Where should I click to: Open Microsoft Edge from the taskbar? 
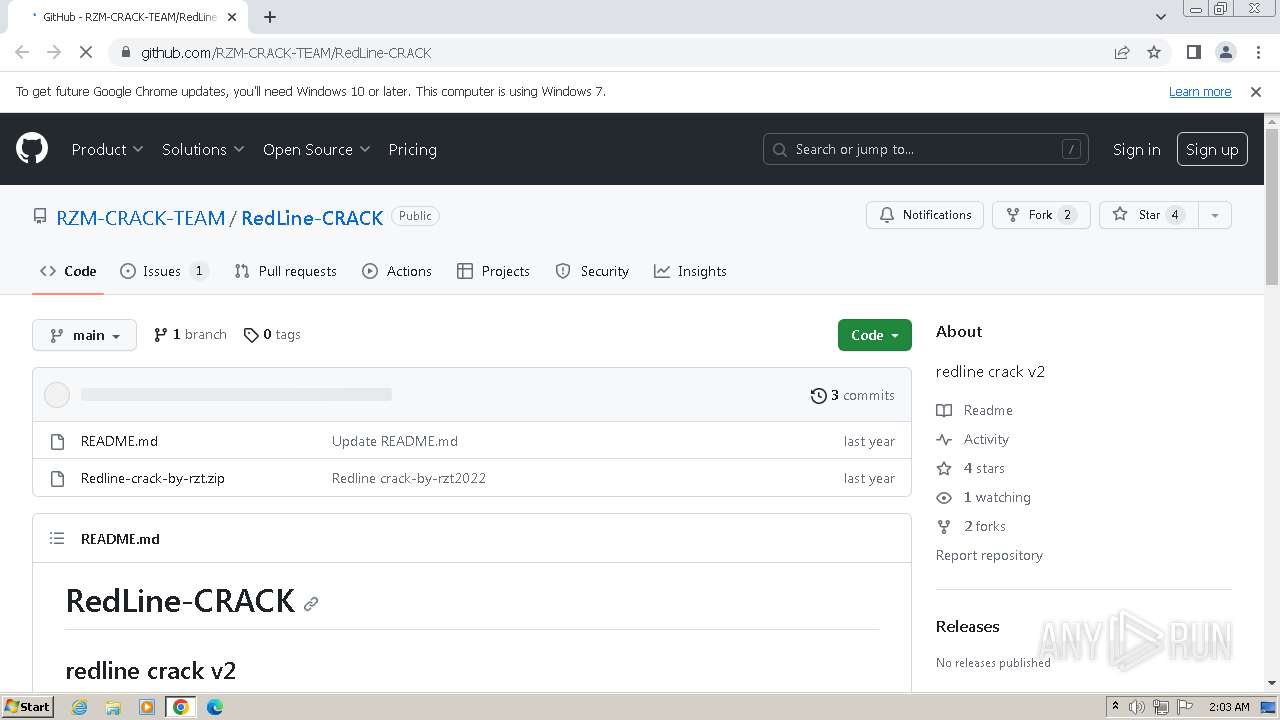(x=215, y=707)
